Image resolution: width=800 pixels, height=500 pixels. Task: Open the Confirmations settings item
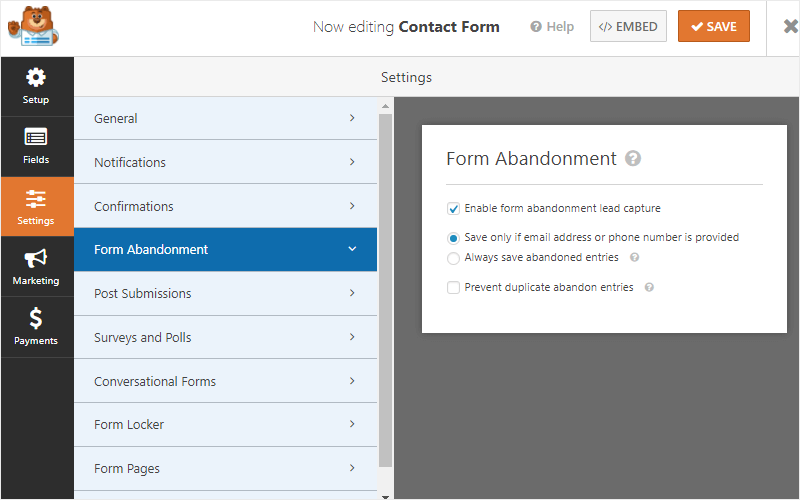click(226, 206)
